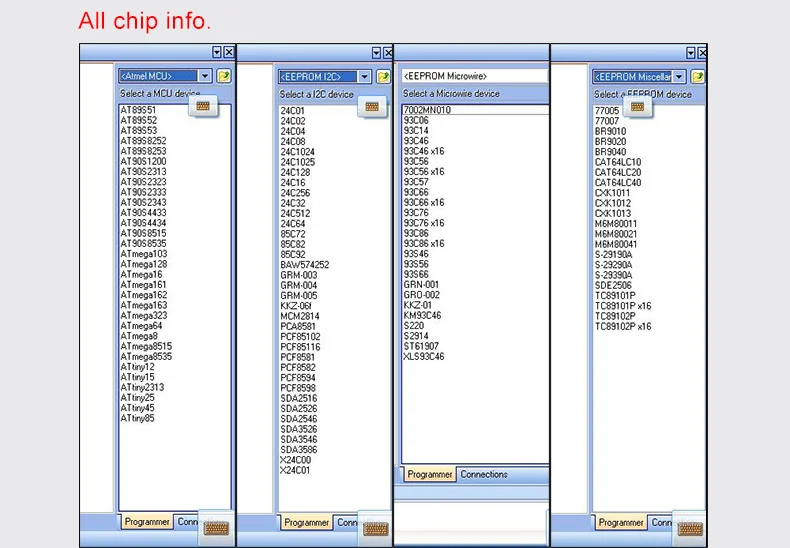Select AT89S51 in MCU list
Viewport: 790px width, 548px height.
pos(139,110)
